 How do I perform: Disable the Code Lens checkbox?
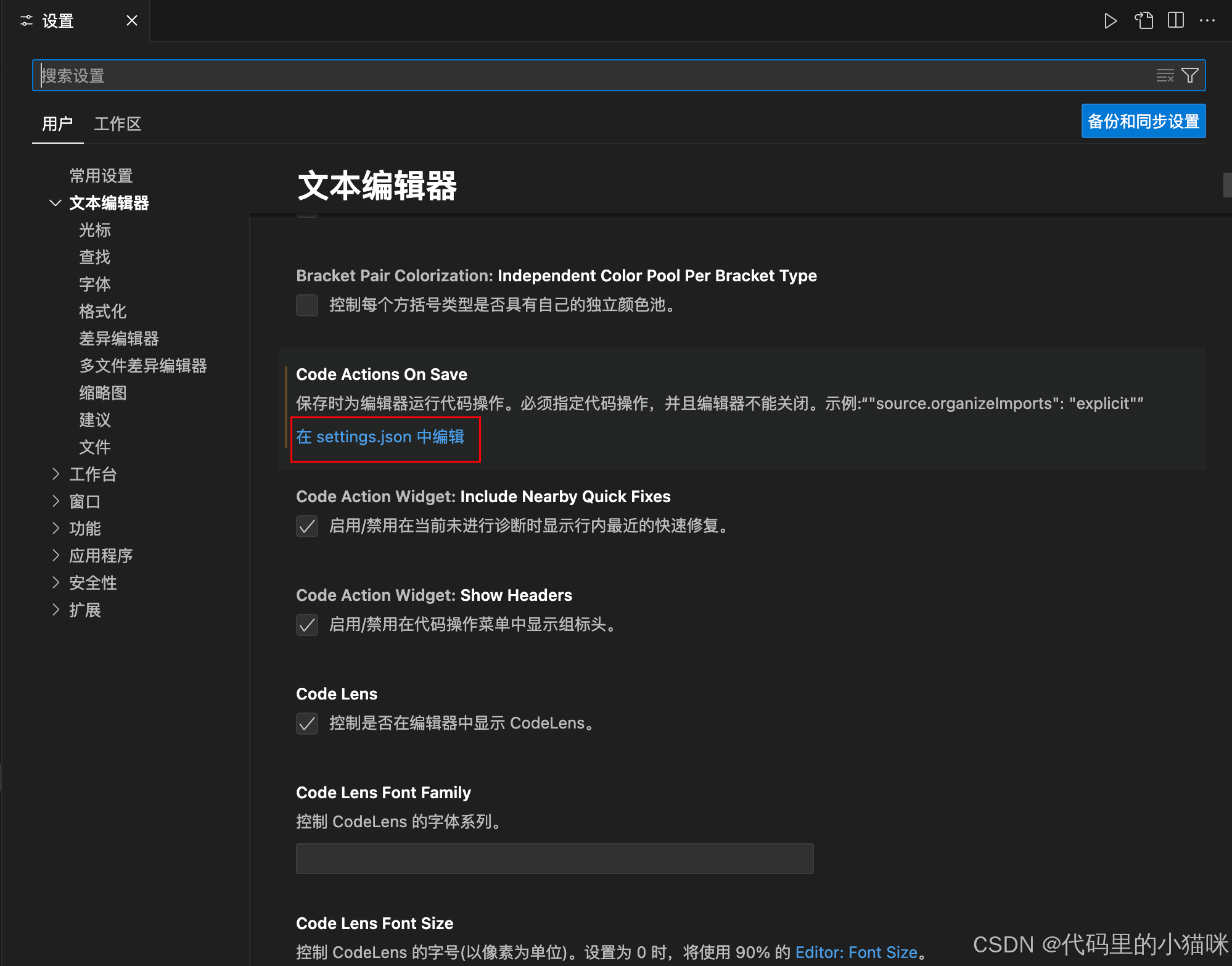click(307, 724)
